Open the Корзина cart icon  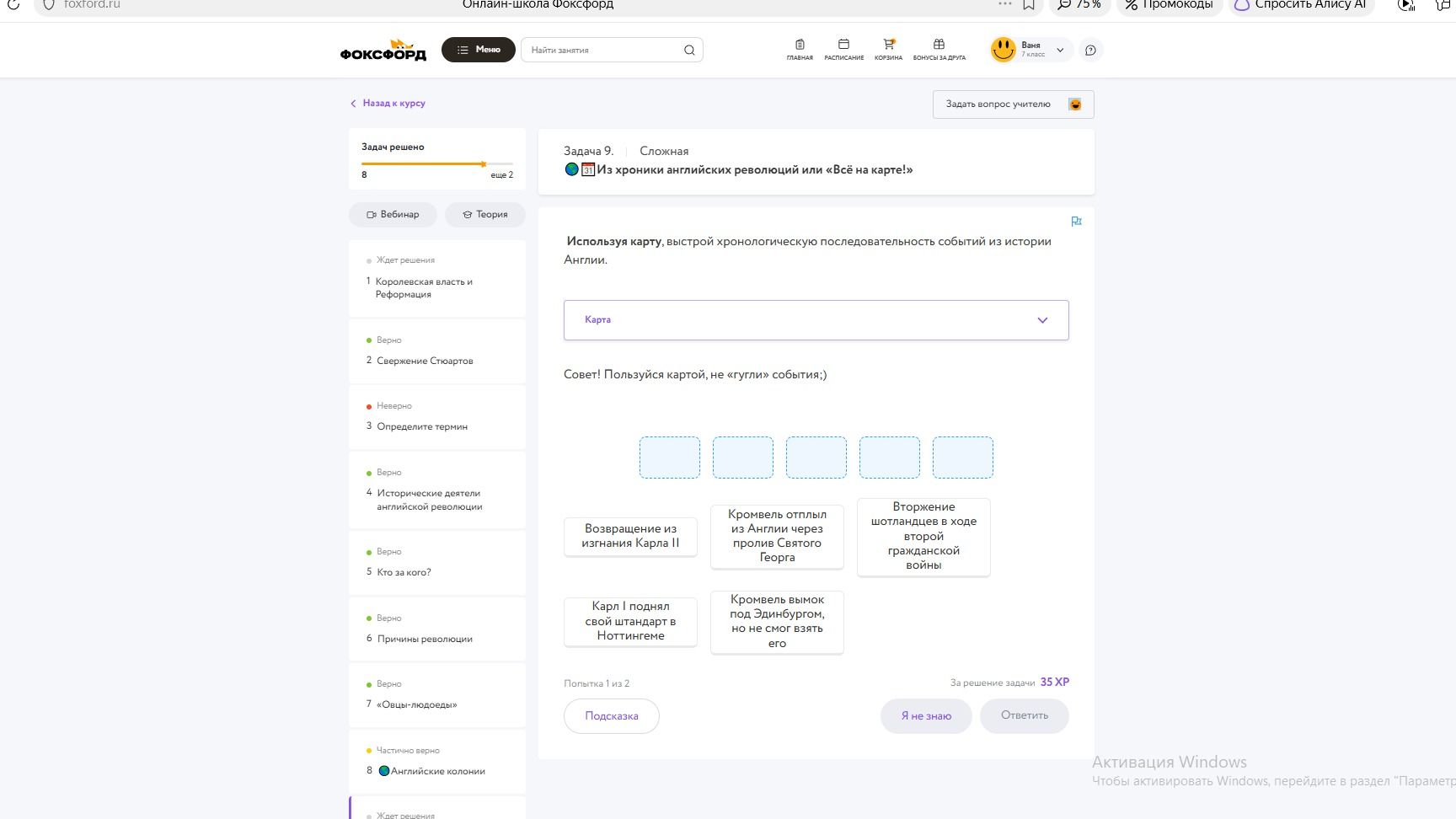[x=888, y=50]
